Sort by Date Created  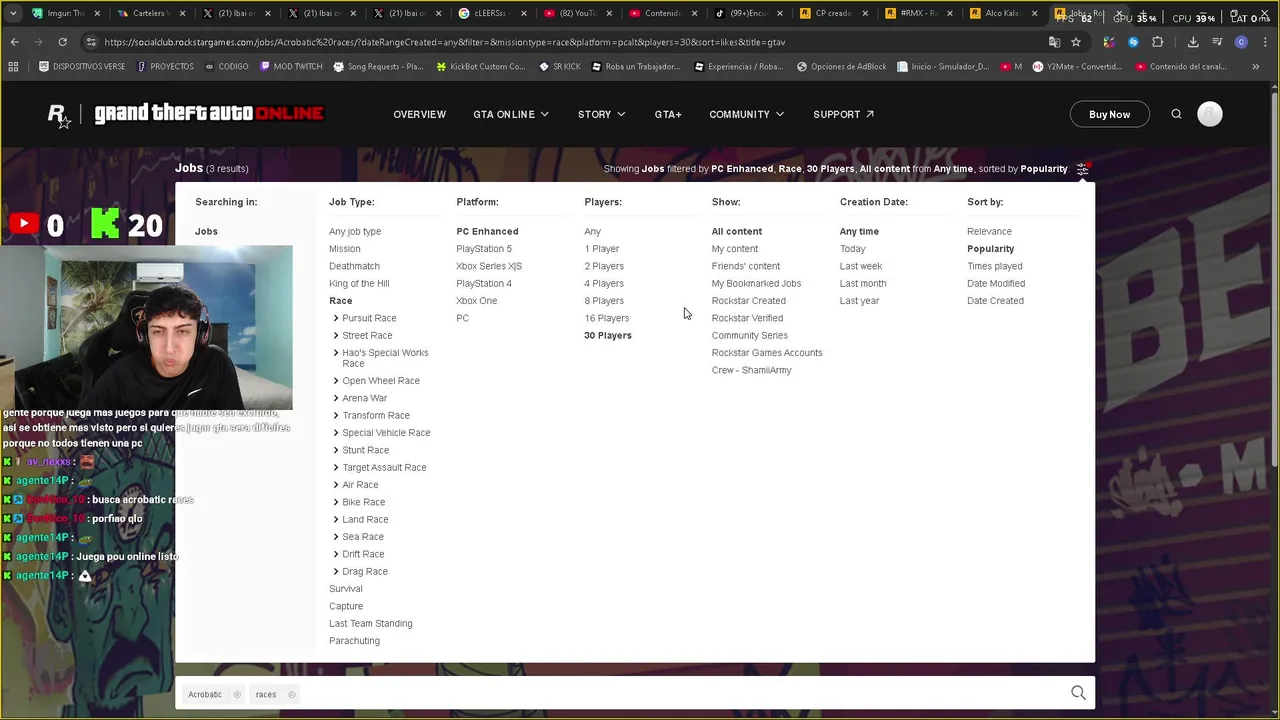(995, 301)
